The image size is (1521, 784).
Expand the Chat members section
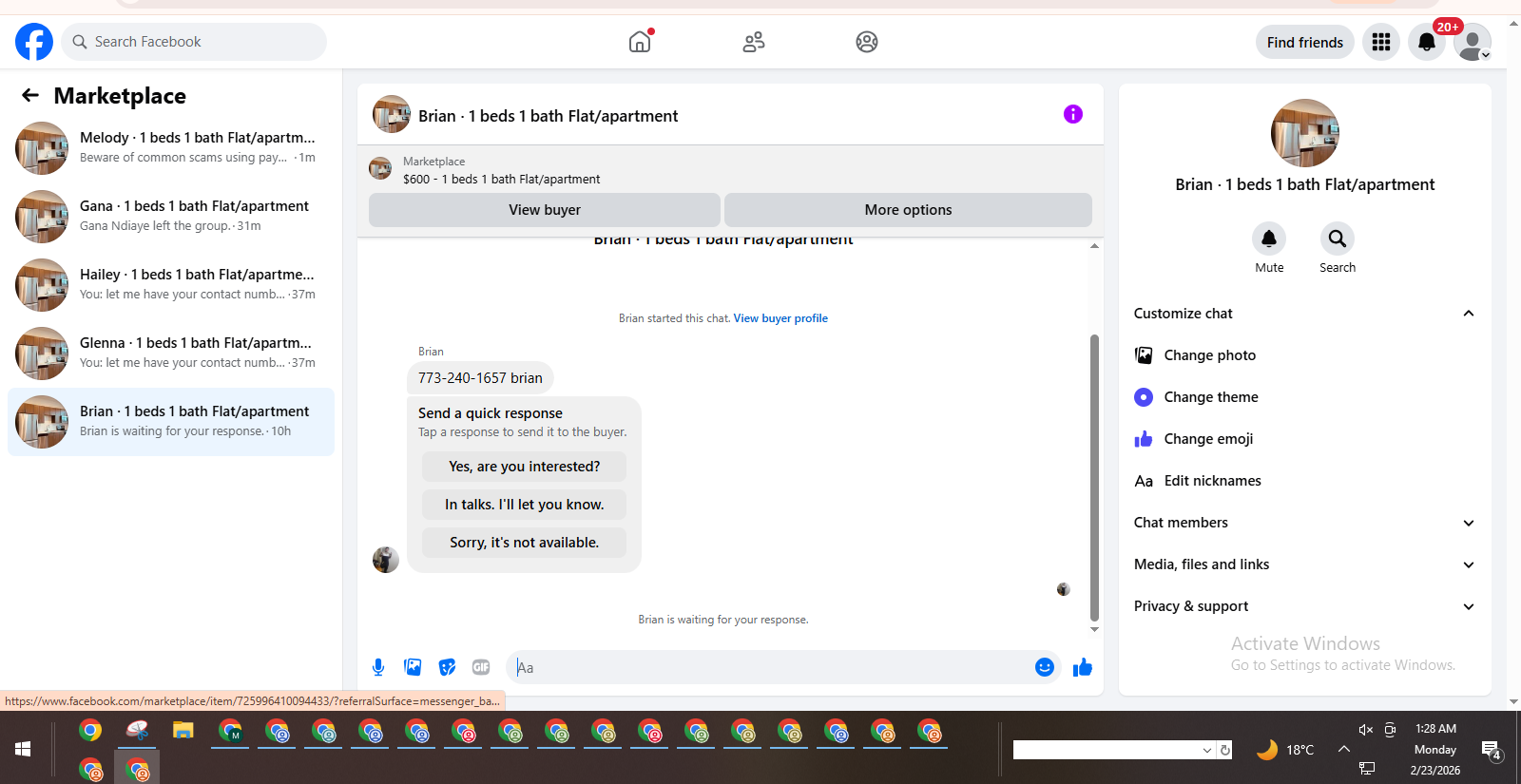1305,523
